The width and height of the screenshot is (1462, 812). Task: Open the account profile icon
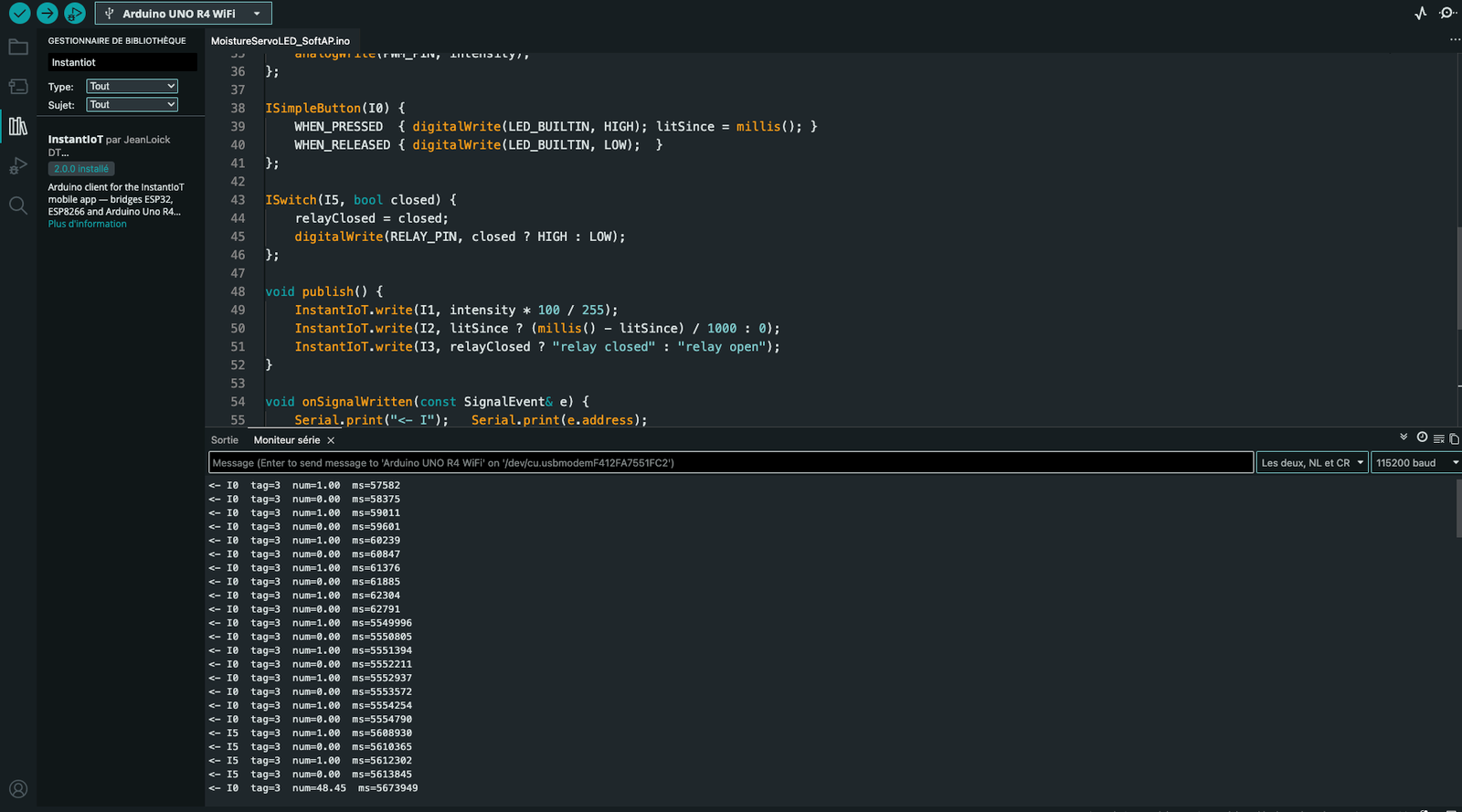tap(18, 788)
